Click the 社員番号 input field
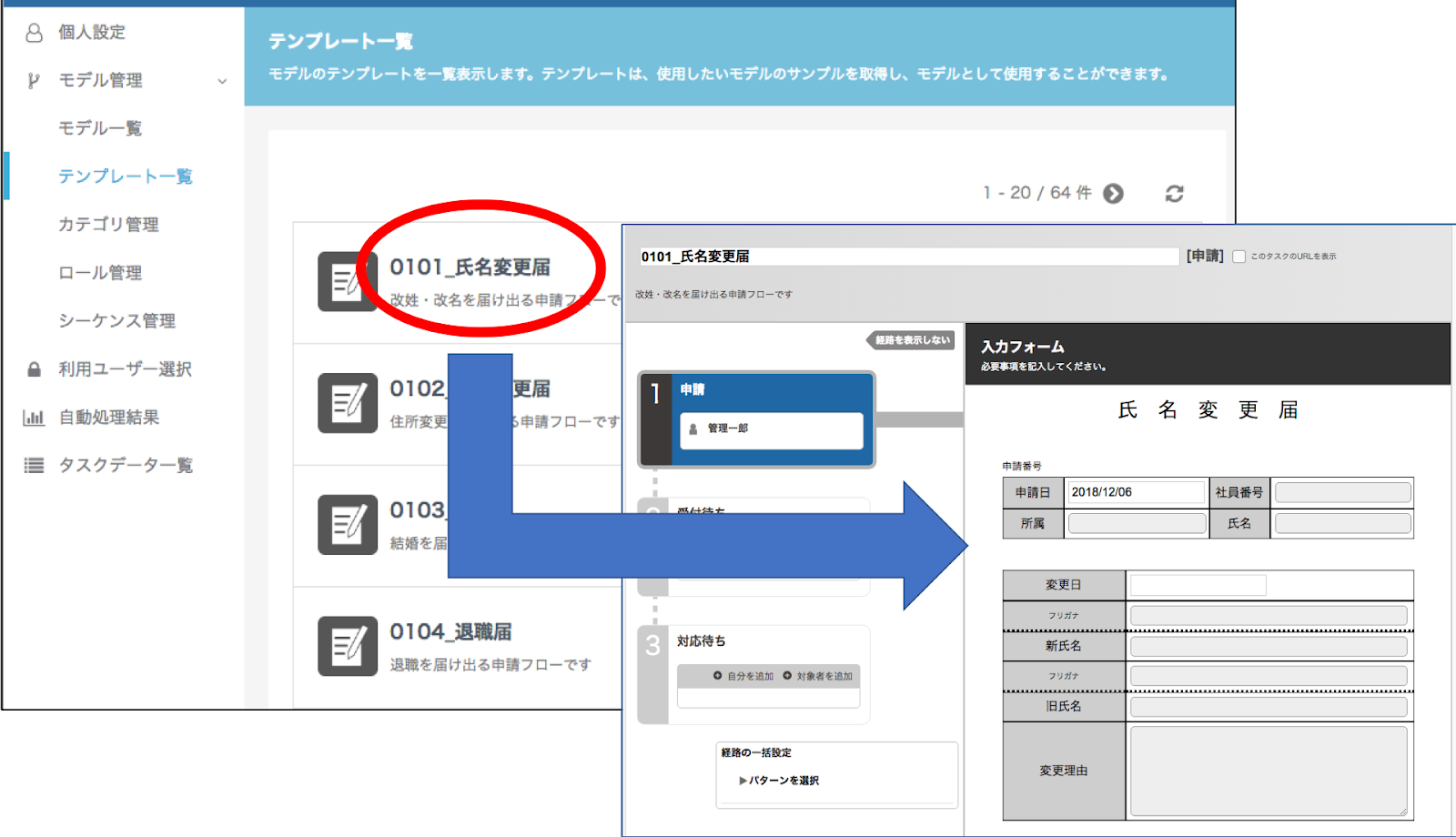This screenshot has height=837, width=1456. click(1342, 492)
